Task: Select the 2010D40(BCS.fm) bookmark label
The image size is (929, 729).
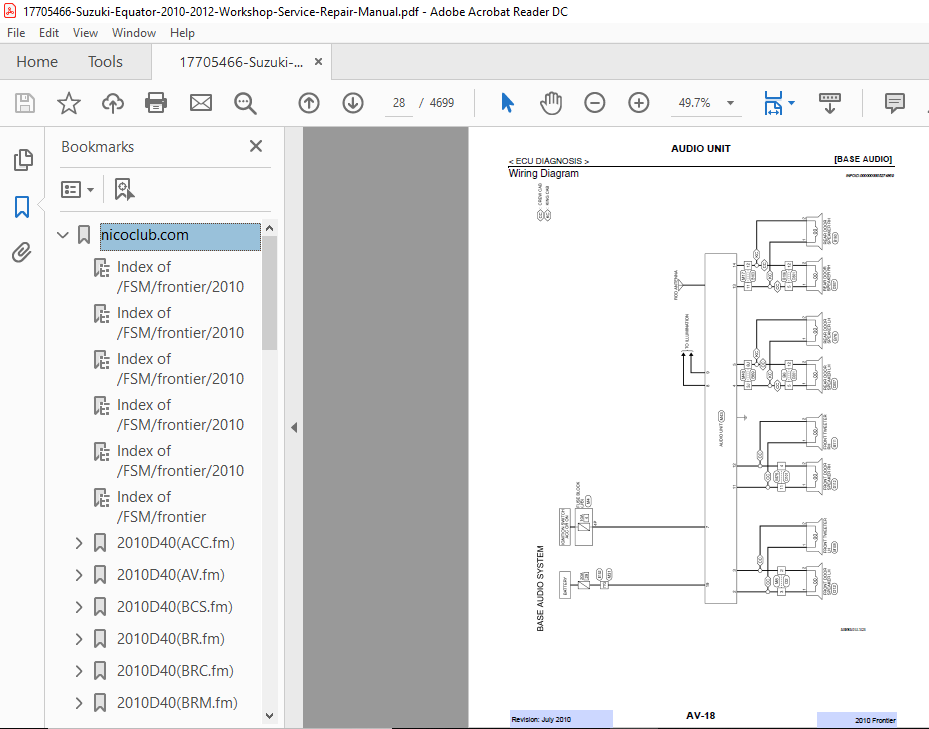Action: click(175, 607)
